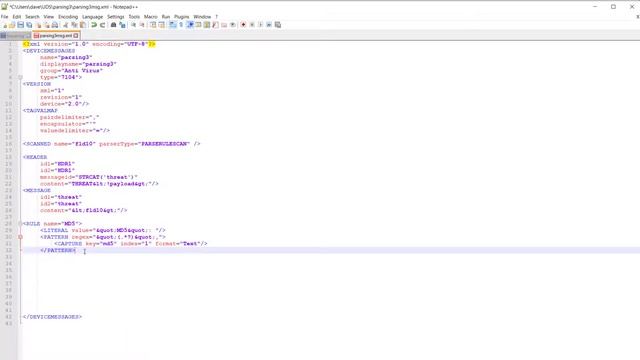The image size is (640, 360).
Task: Collapse fold marker at DEVICEMESSAGES type line
Action: pos(20,77)
